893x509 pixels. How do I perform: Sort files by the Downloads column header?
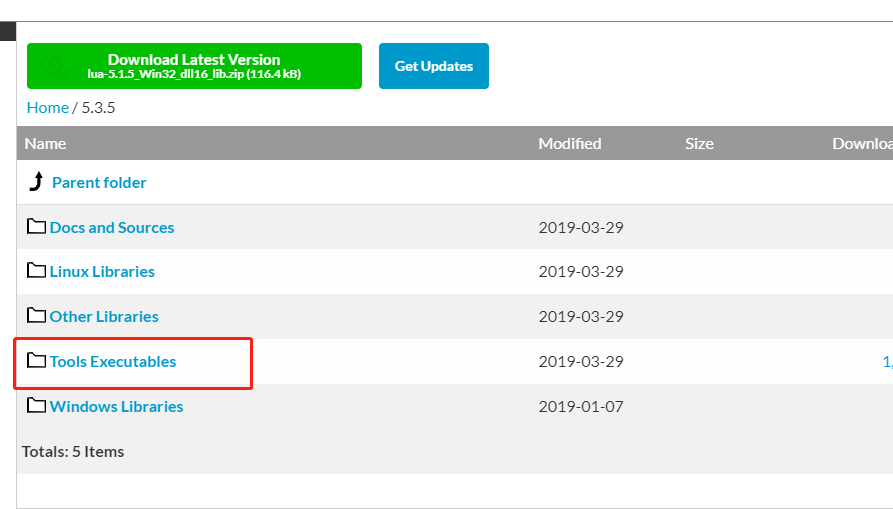(x=862, y=143)
